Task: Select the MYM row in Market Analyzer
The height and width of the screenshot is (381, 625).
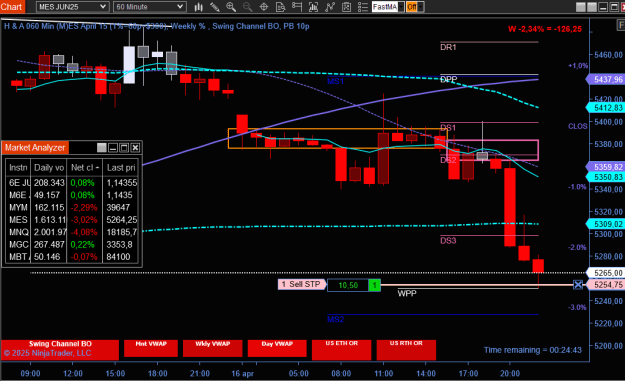Action: point(72,207)
